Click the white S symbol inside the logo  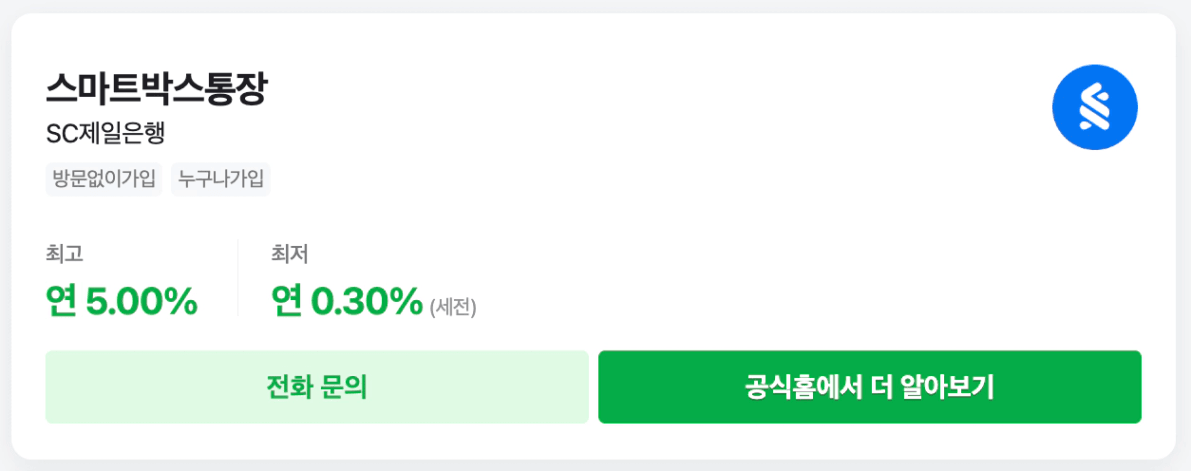point(1096,107)
